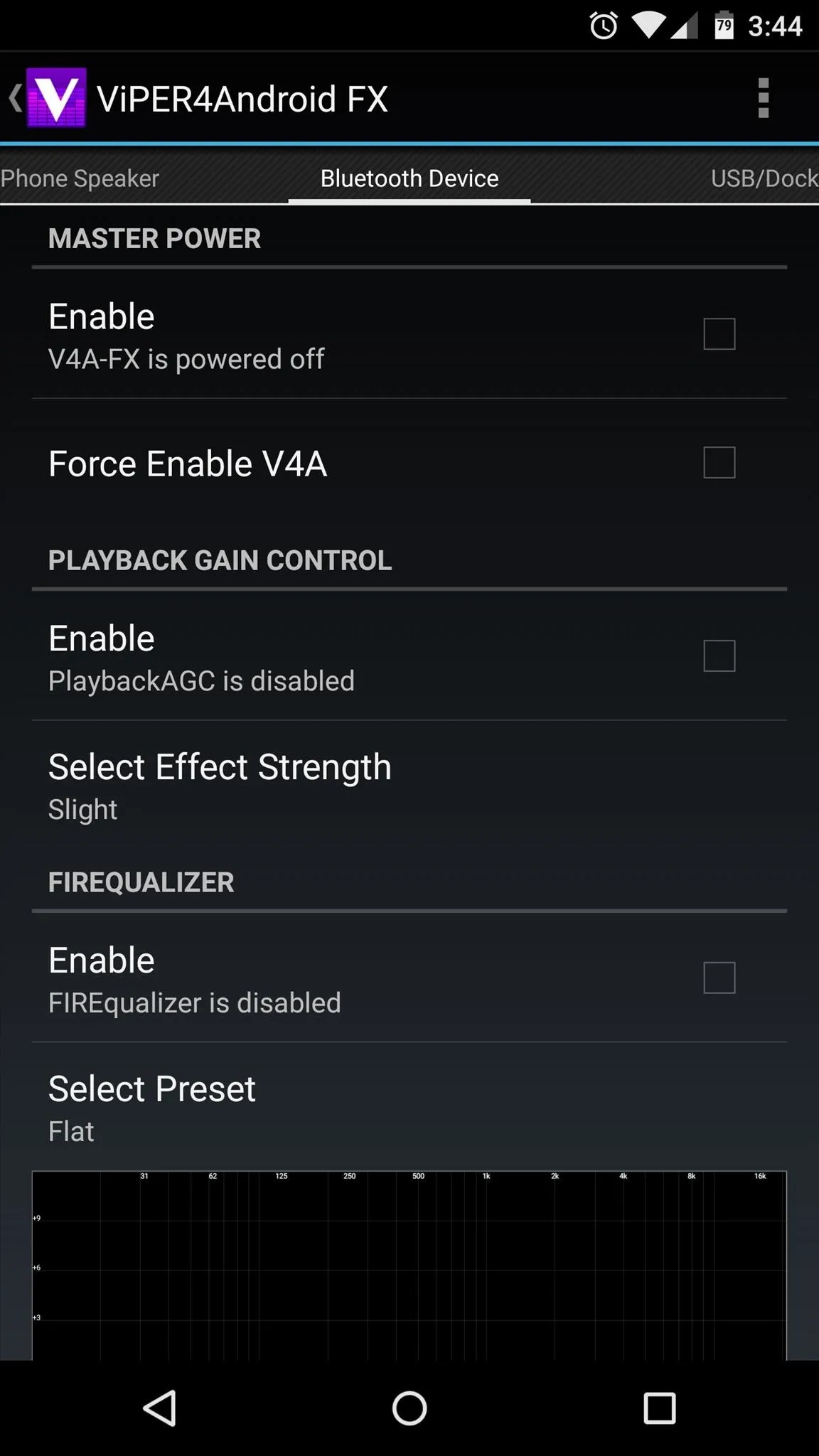
Task: Tap the Android home circle button
Action: (x=409, y=1408)
